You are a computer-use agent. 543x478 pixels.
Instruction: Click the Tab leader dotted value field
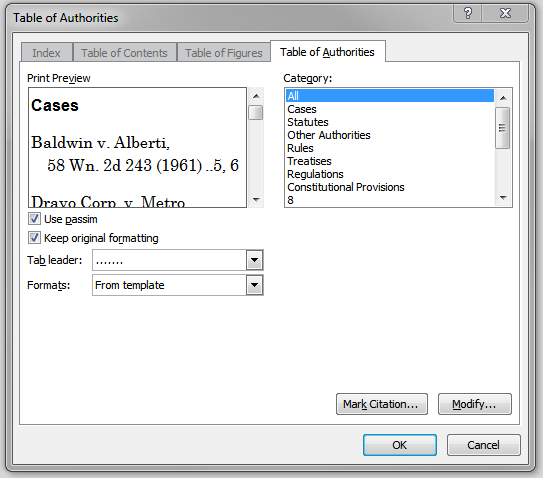coord(170,260)
